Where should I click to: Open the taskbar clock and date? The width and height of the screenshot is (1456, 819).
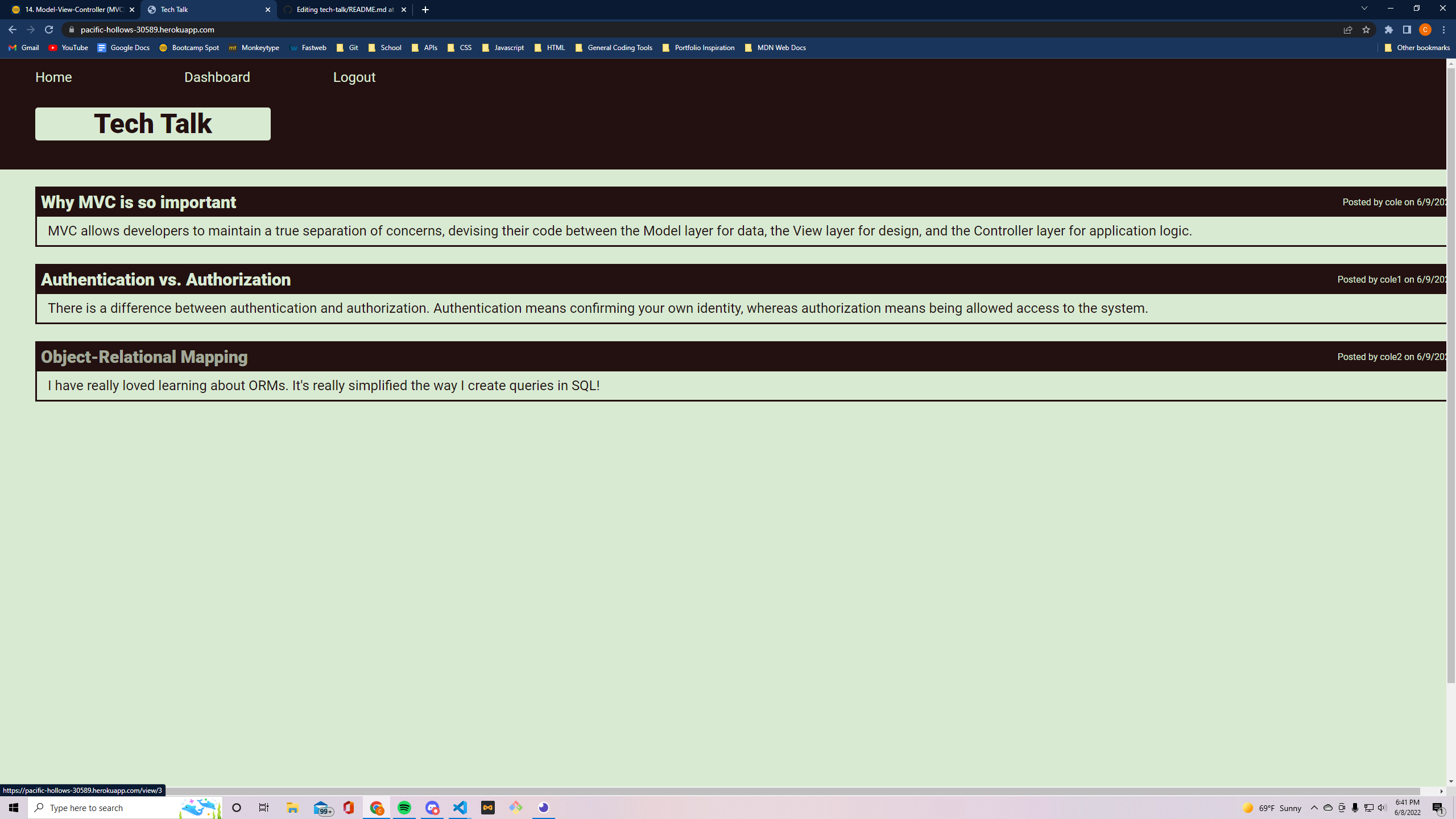click(1407, 808)
